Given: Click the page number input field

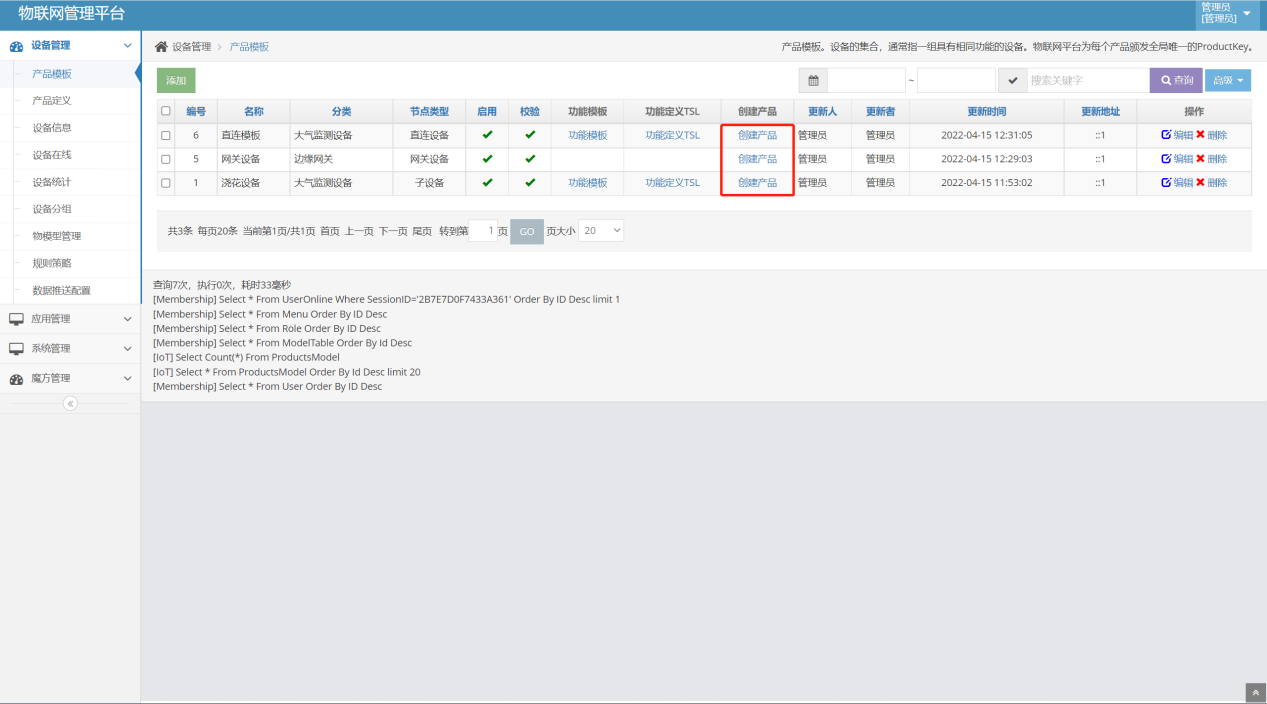Looking at the screenshot, I should pyautogui.click(x=483, y=231).
